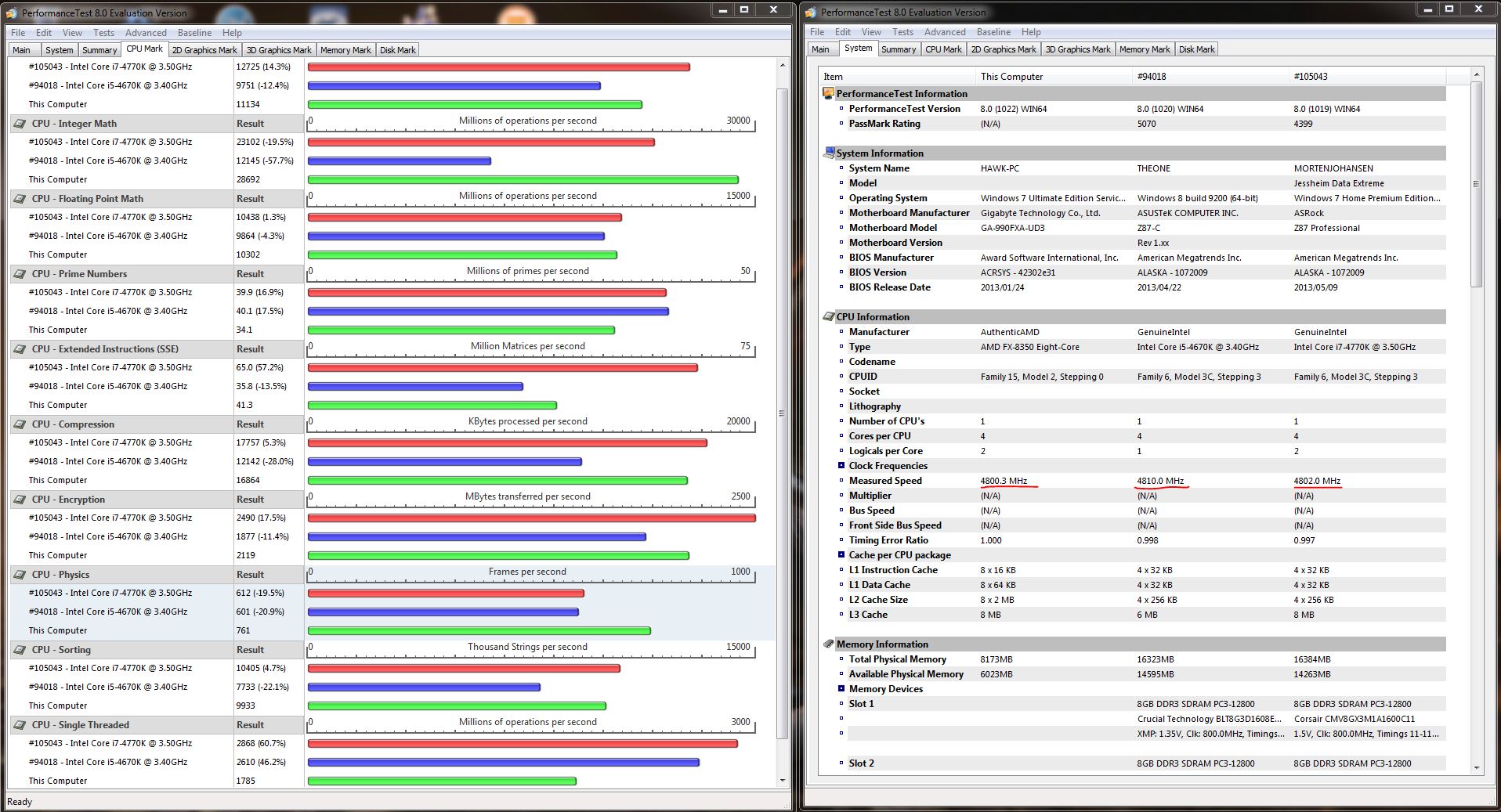1501x812 pixels.
Task: Open the File menu in the left window
Action: click(18, 33)
